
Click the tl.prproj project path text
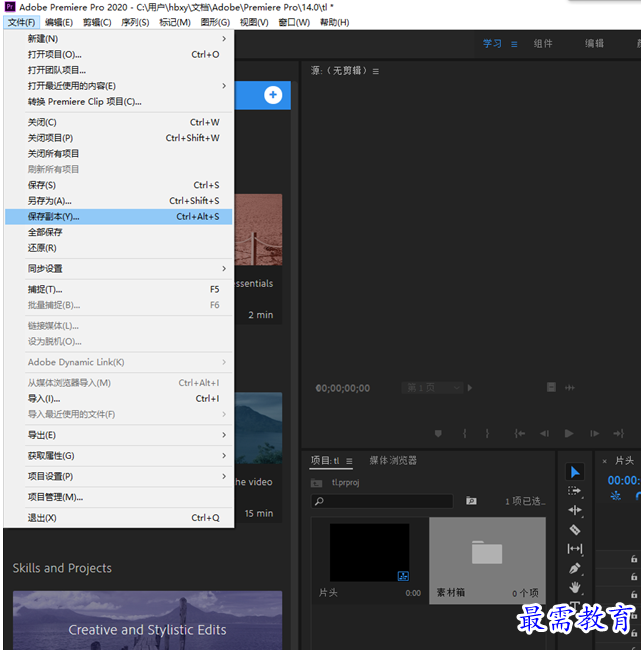click(x=345, y=483)
